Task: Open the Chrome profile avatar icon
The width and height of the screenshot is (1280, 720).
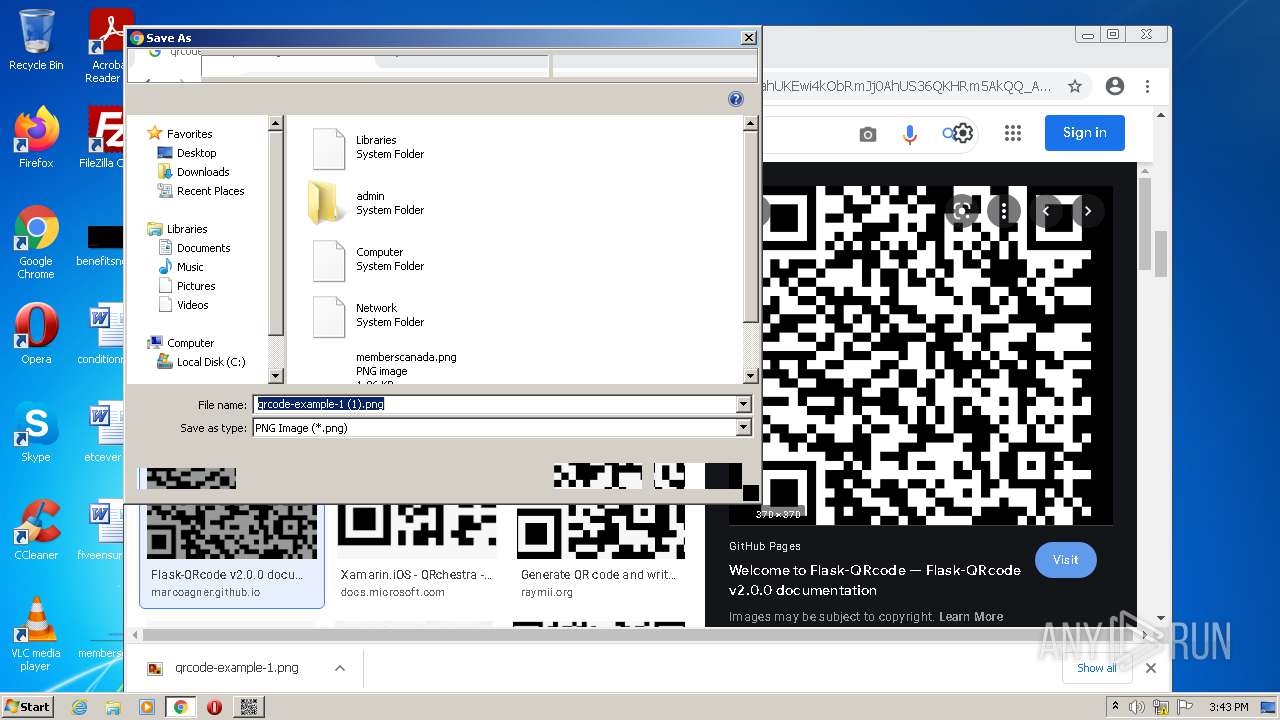Action: click(1115, 86)
